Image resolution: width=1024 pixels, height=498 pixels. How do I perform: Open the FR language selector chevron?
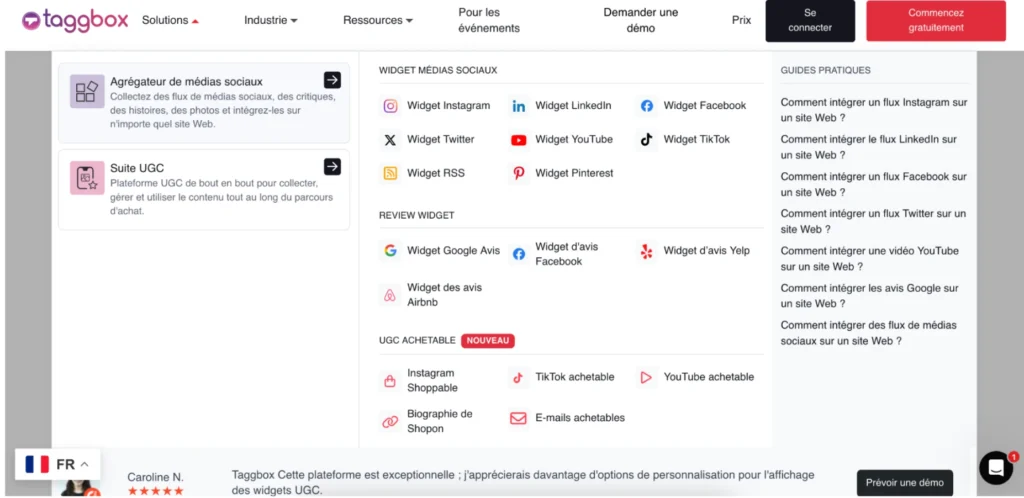click(84, 465)
